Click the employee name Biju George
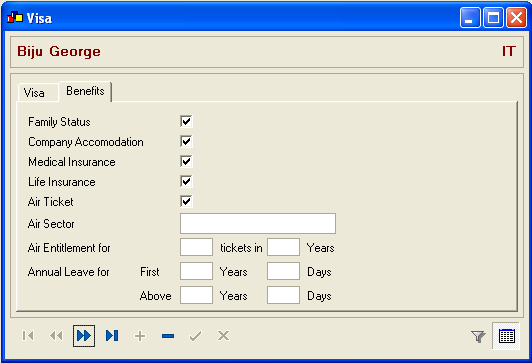Image resolution: width=532 pixels, height=363 pixels. pos(59,52)
